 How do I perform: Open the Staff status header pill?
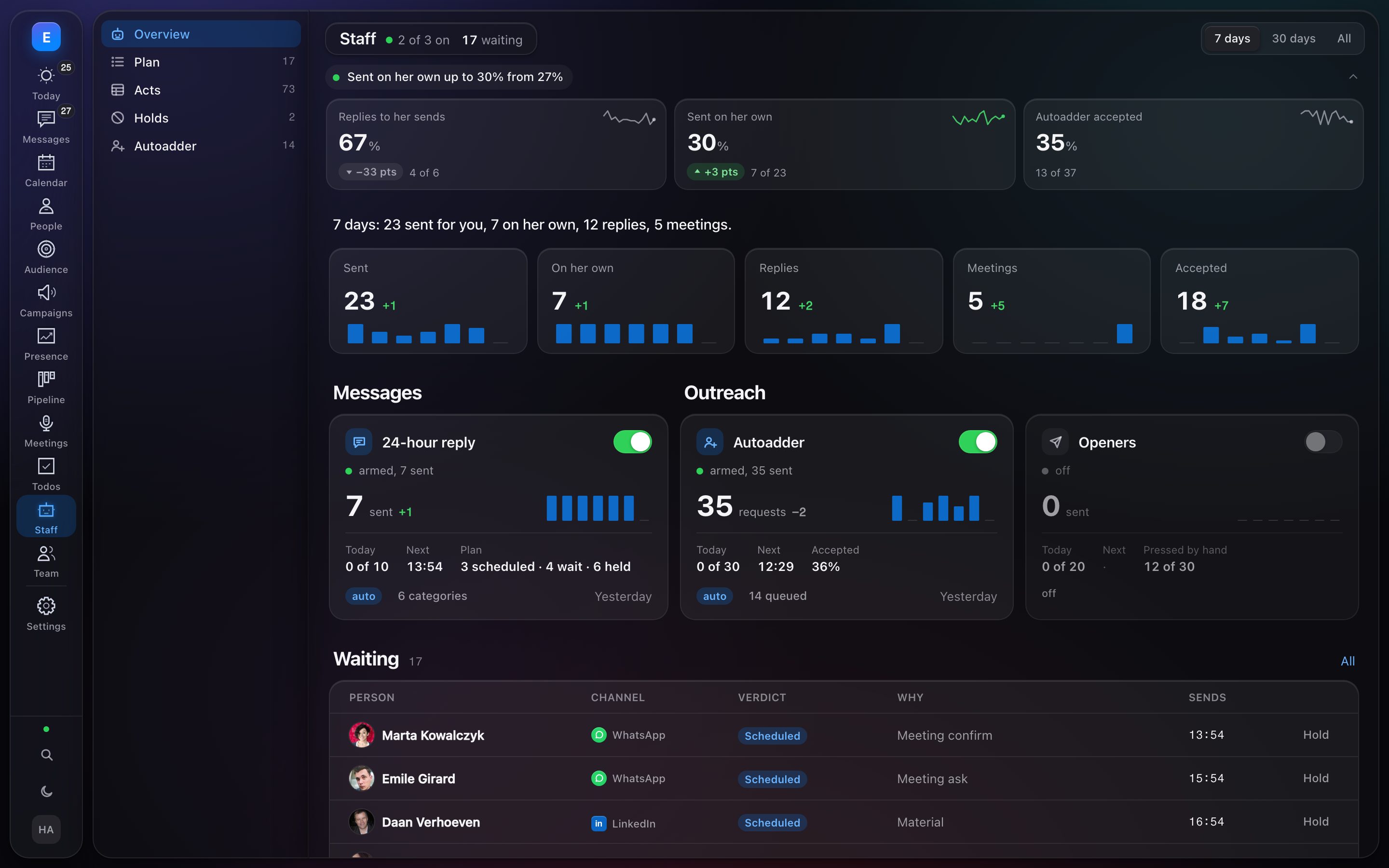431,39
